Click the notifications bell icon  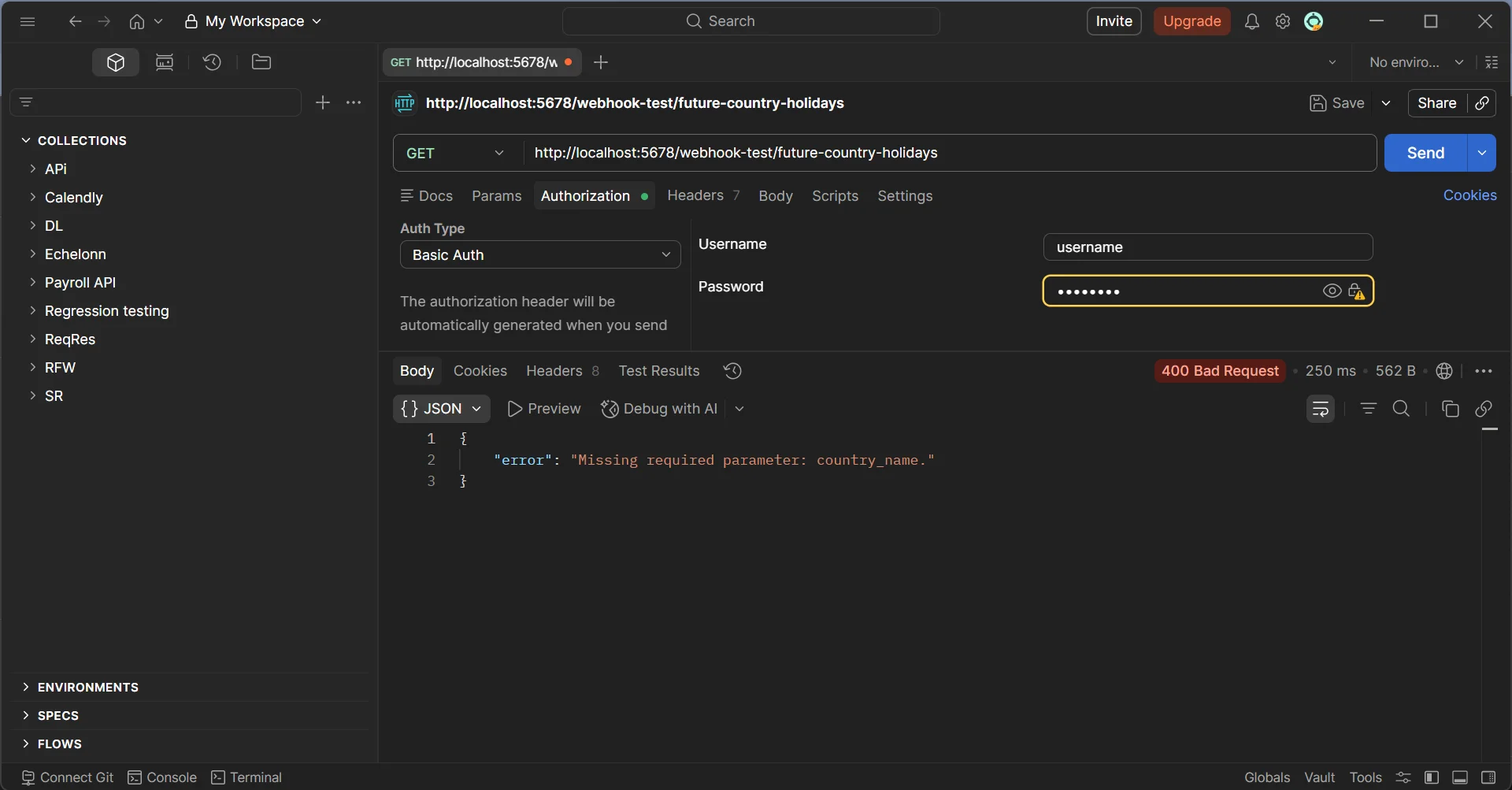coord(1252,21)
